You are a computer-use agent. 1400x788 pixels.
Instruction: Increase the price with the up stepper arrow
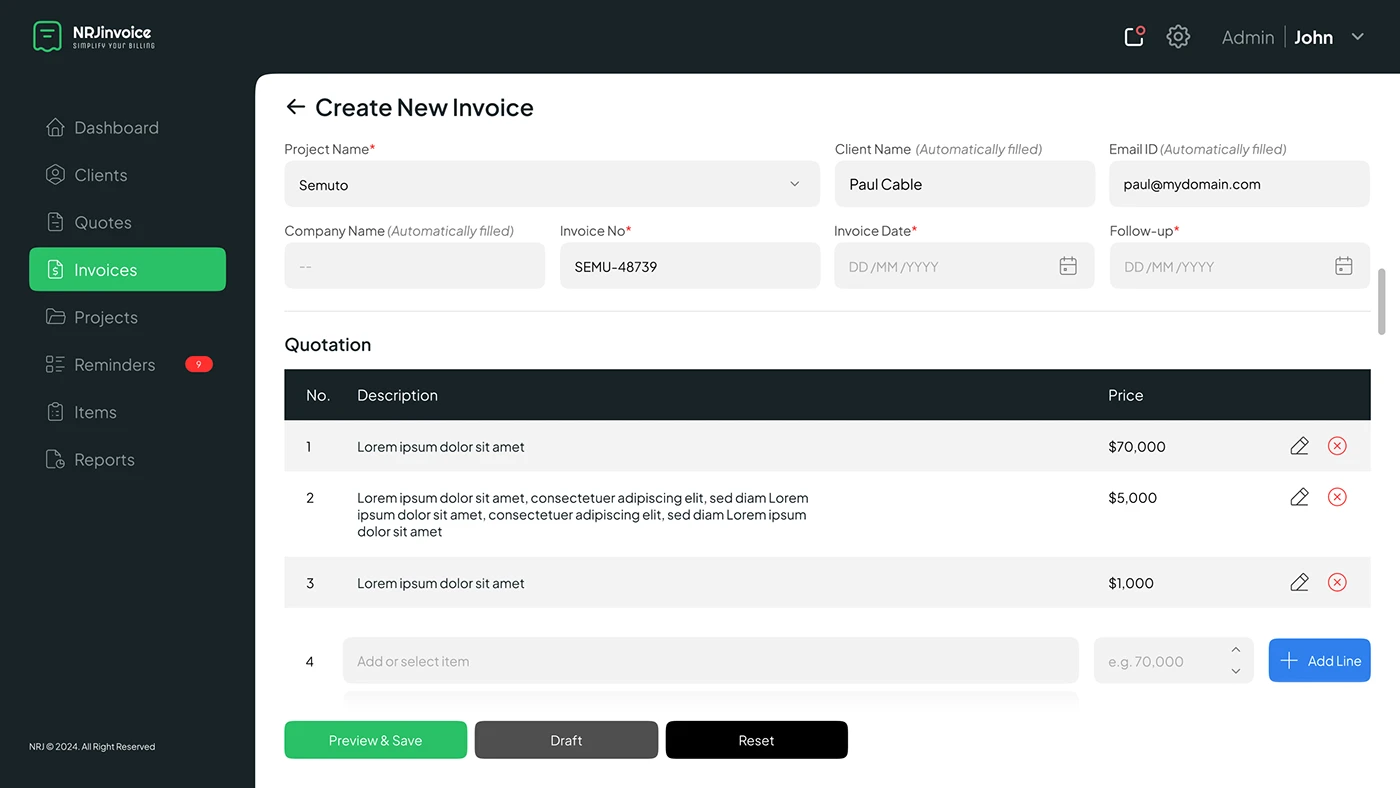pos(1236,650)
